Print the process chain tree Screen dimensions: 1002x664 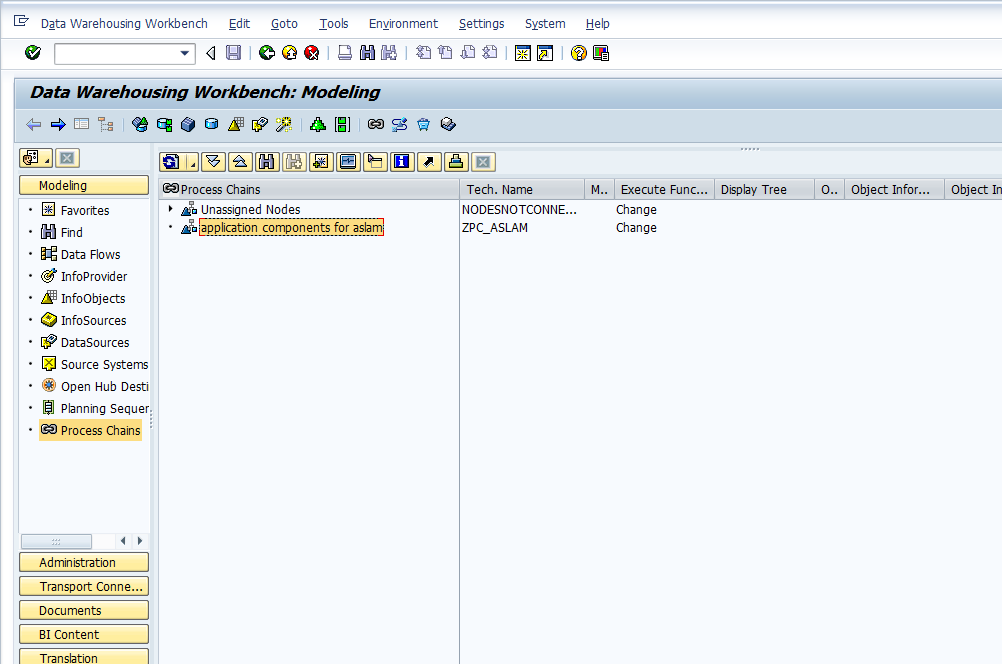tap(455, 161)
